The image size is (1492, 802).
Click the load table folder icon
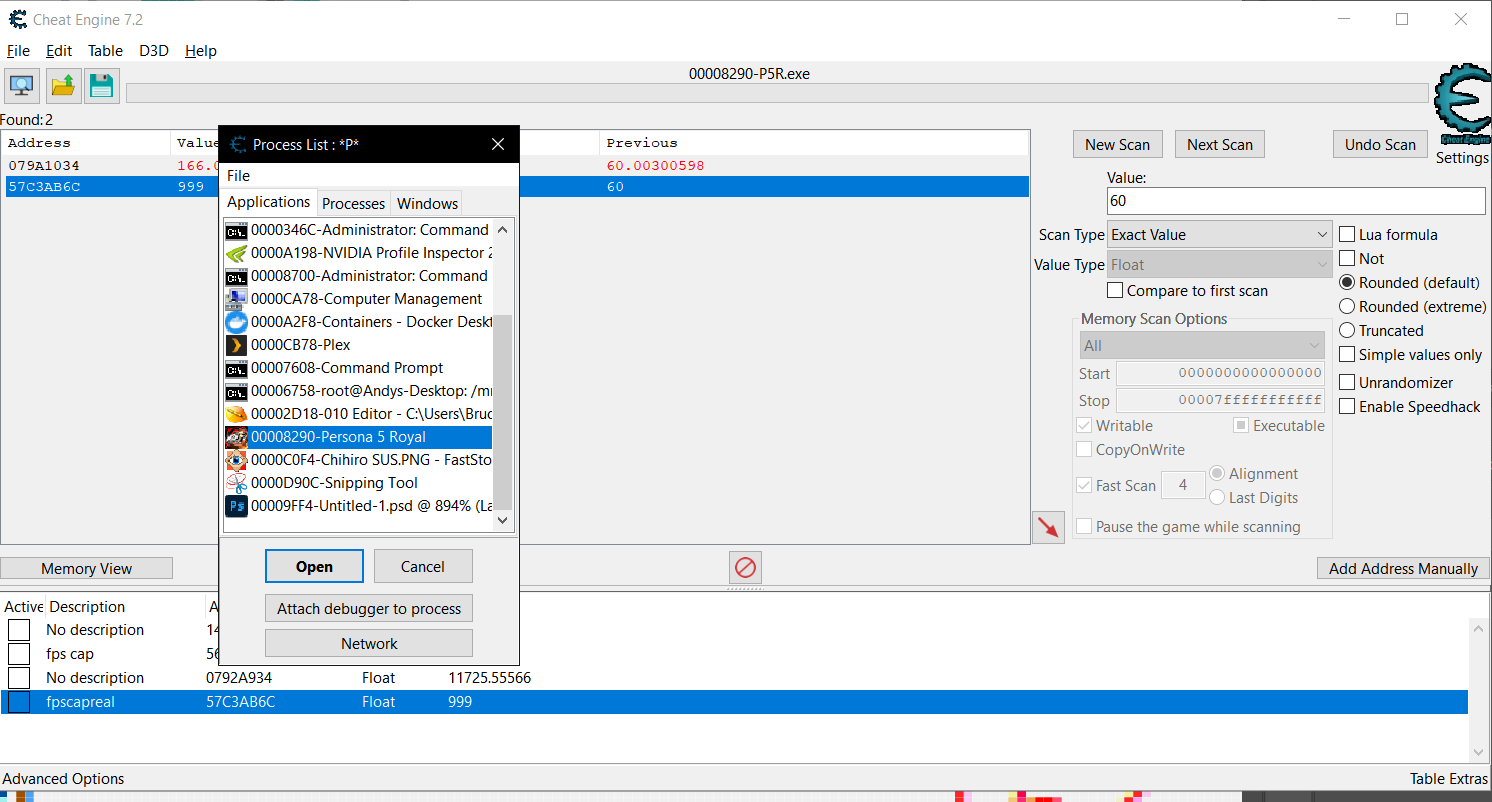(63, 86)
